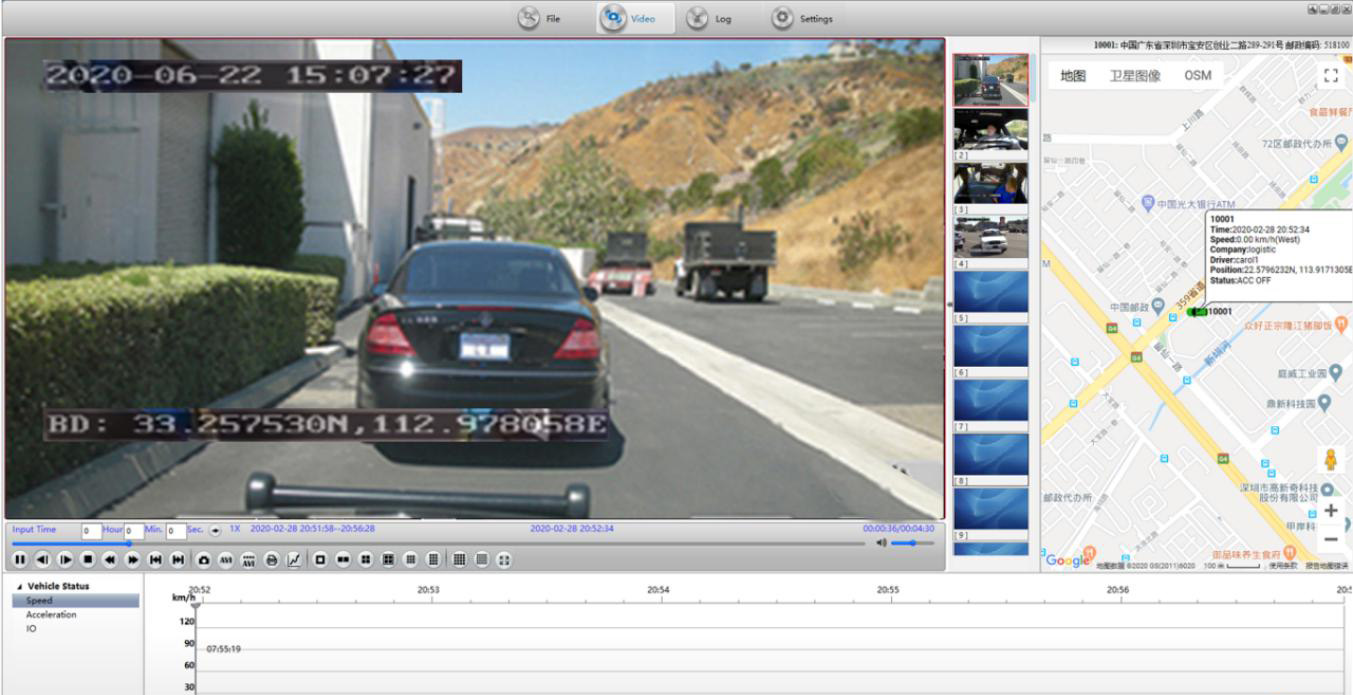Image resolution: width=1353 pixels, height=695 pixels.
Task: Fast forward the video
Action: [x=133, y=560]
